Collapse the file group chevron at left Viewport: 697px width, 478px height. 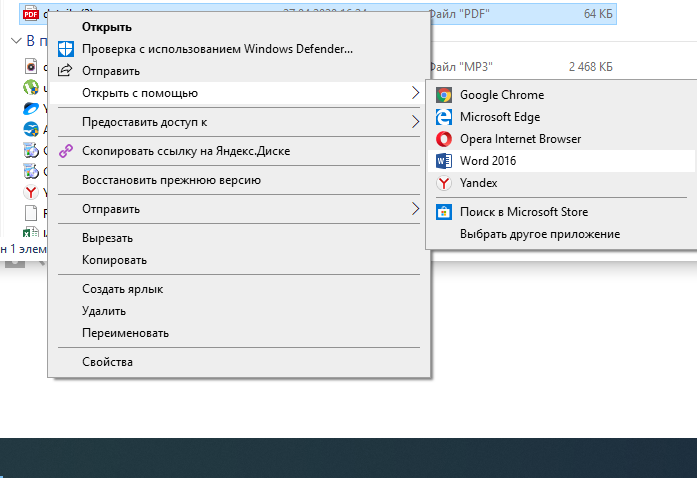16,41
